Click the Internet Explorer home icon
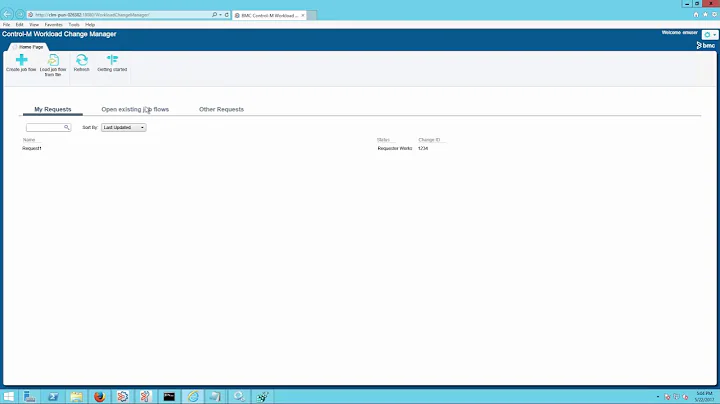The image size is (720, 404). click(x=696, y=15)
